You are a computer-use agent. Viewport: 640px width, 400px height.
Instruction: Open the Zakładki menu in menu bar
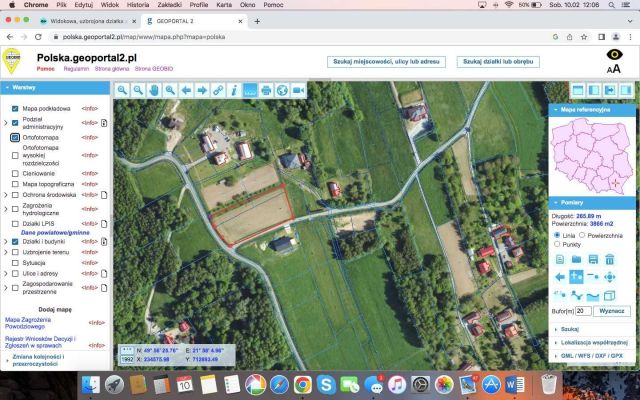point(169,5)
